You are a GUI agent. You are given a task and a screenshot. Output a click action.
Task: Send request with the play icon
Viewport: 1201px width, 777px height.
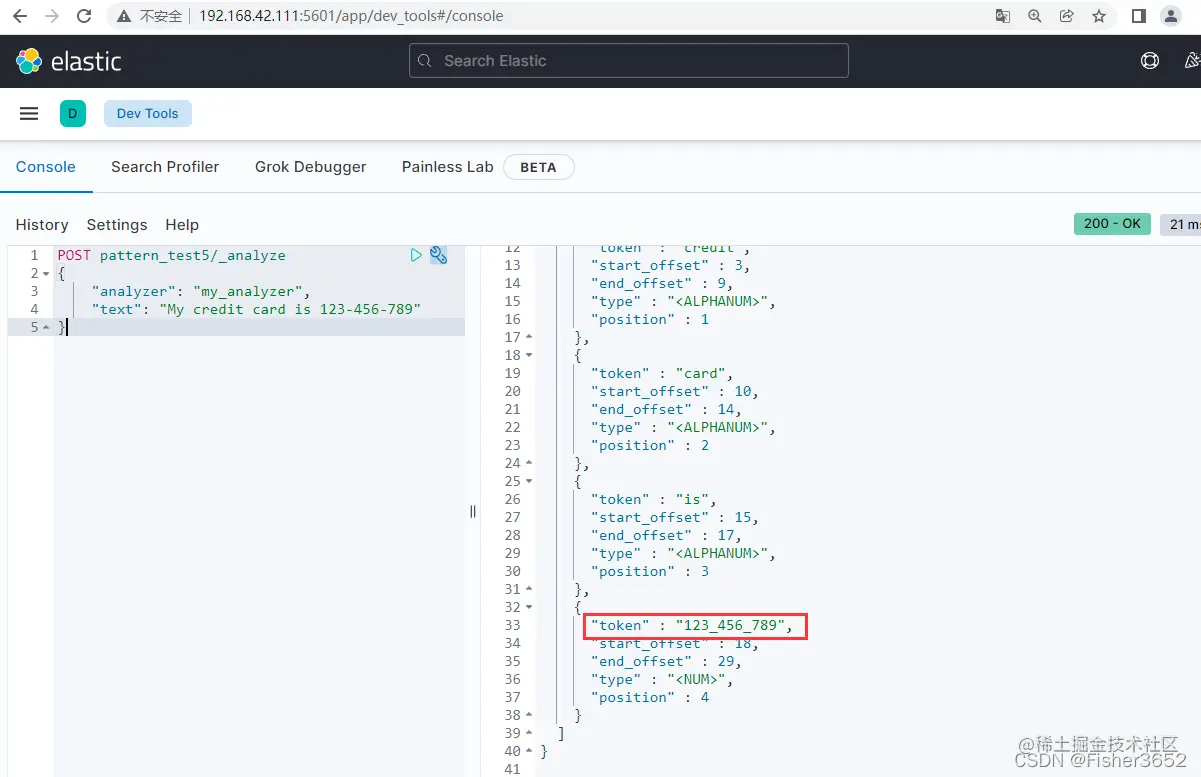pos(416,255)
